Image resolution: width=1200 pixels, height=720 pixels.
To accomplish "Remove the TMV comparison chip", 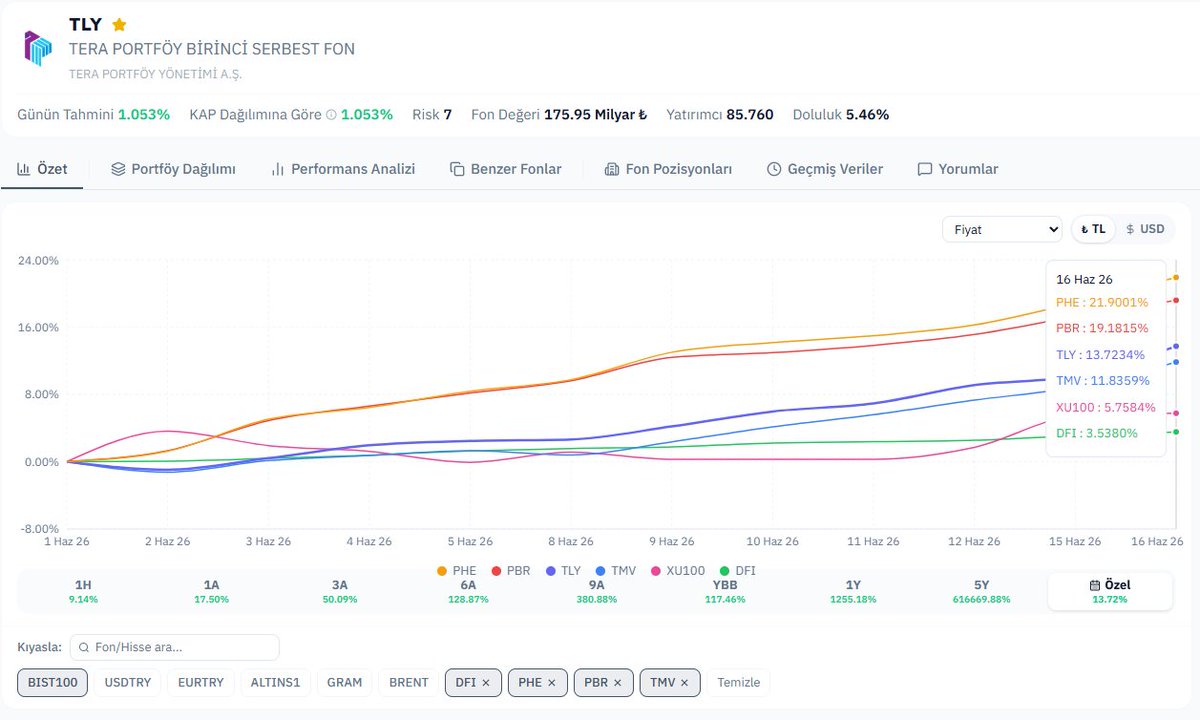I will [x=684, y=682].
